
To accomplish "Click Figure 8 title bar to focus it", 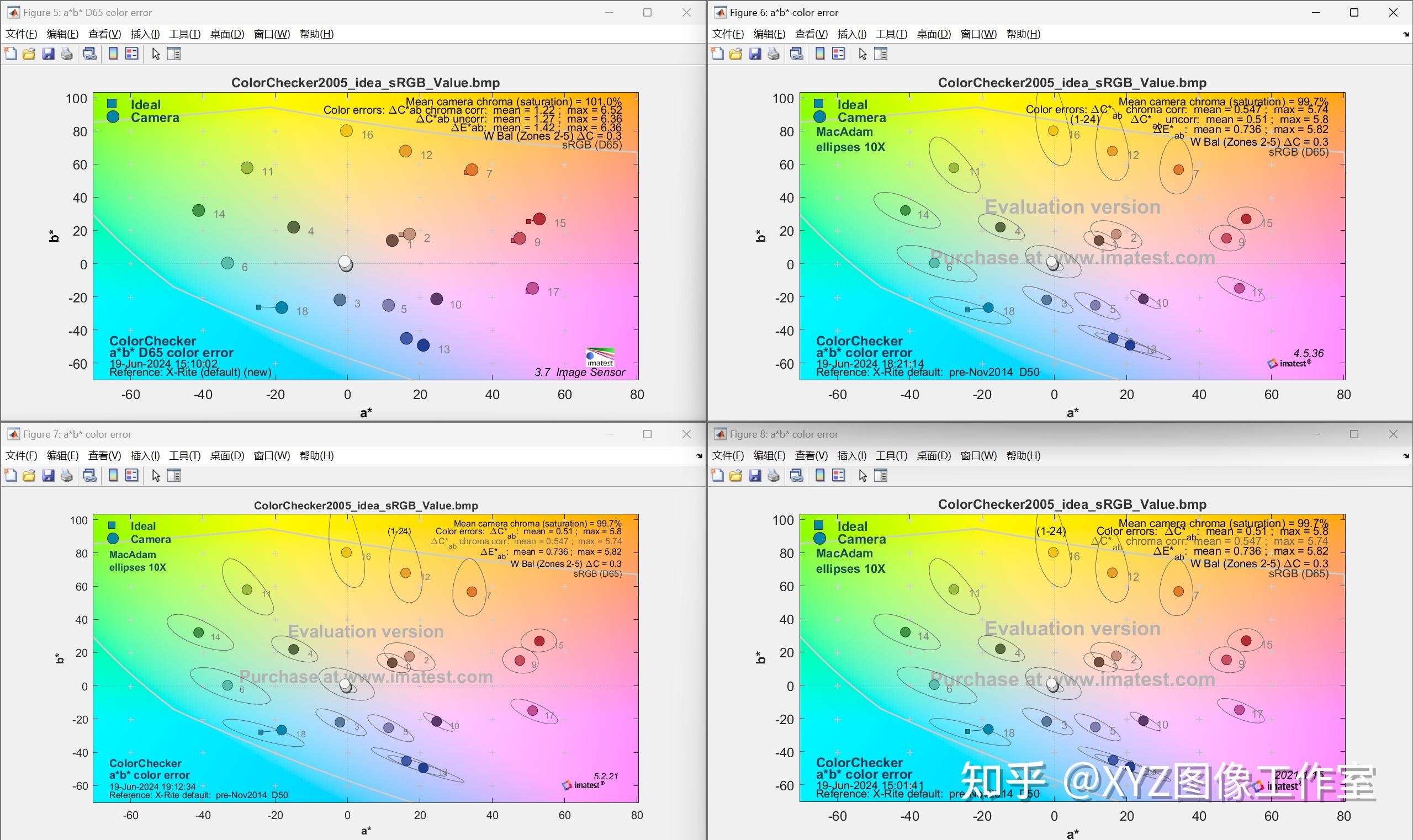I will click(x=1019, y=434).
